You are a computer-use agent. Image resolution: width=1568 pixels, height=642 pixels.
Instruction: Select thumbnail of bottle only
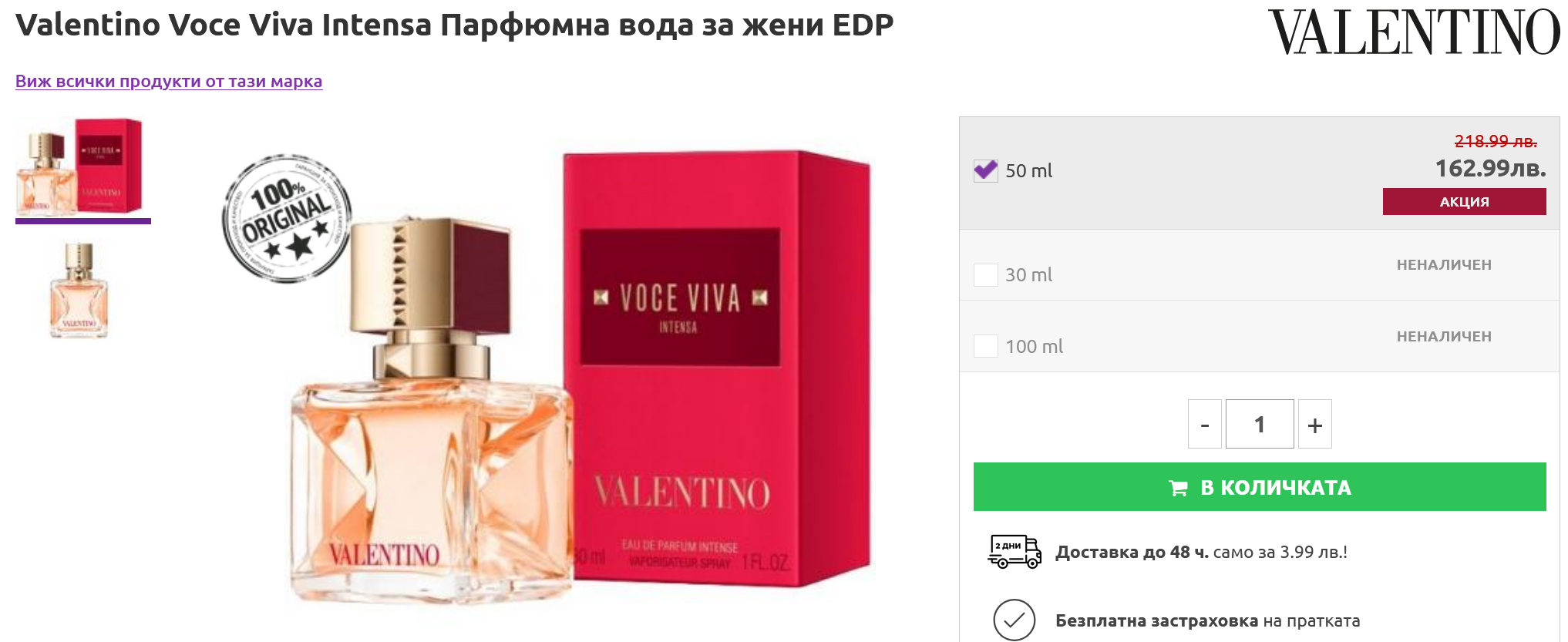[x=79, y=291]
